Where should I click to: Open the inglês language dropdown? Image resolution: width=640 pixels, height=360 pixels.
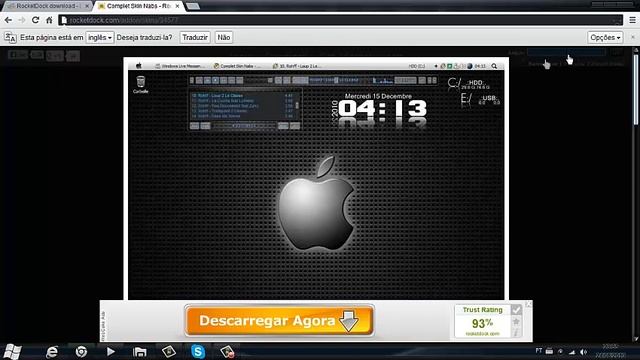(100, 38)
